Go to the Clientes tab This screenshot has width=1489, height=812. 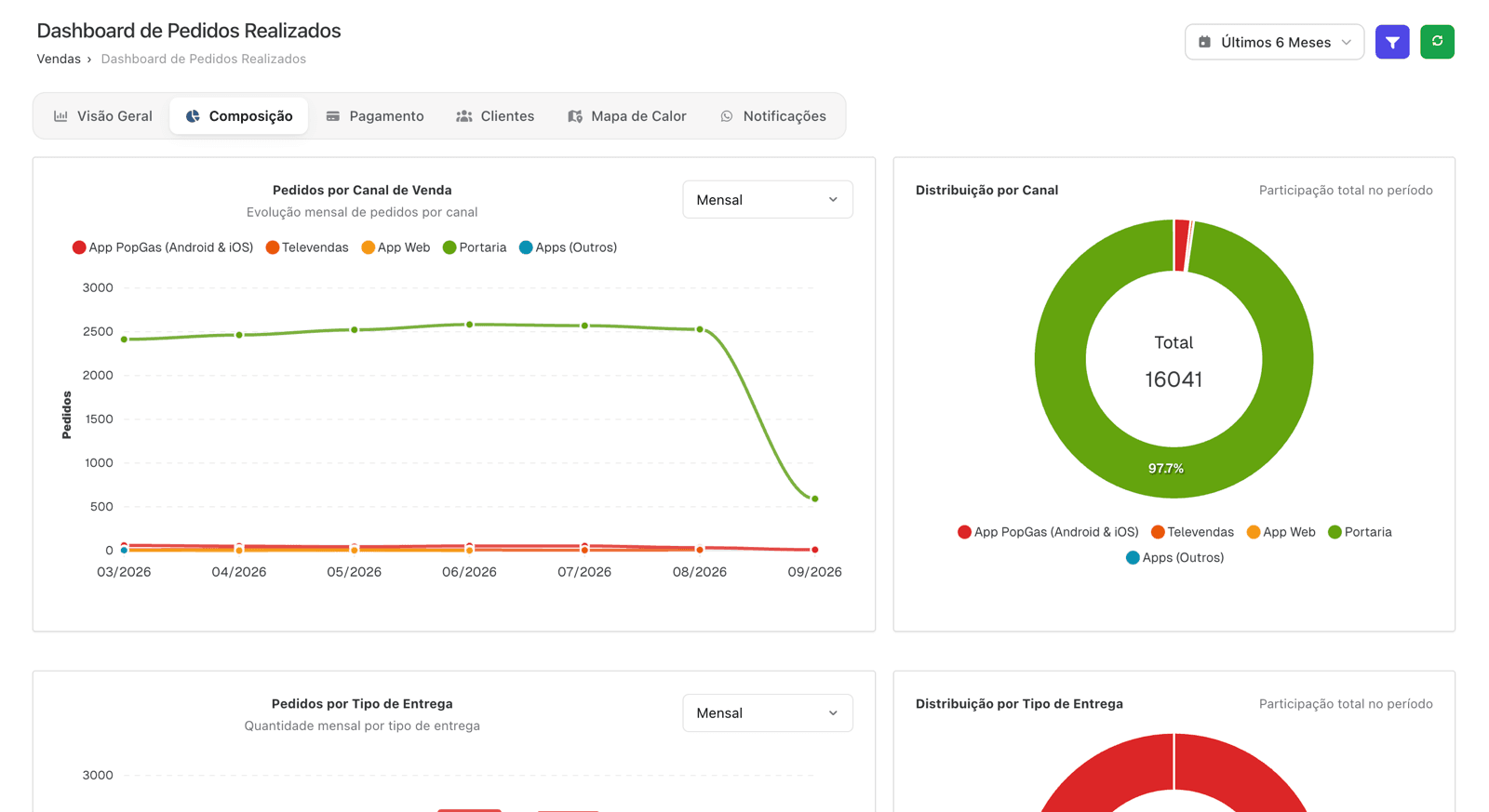point(495,116)
